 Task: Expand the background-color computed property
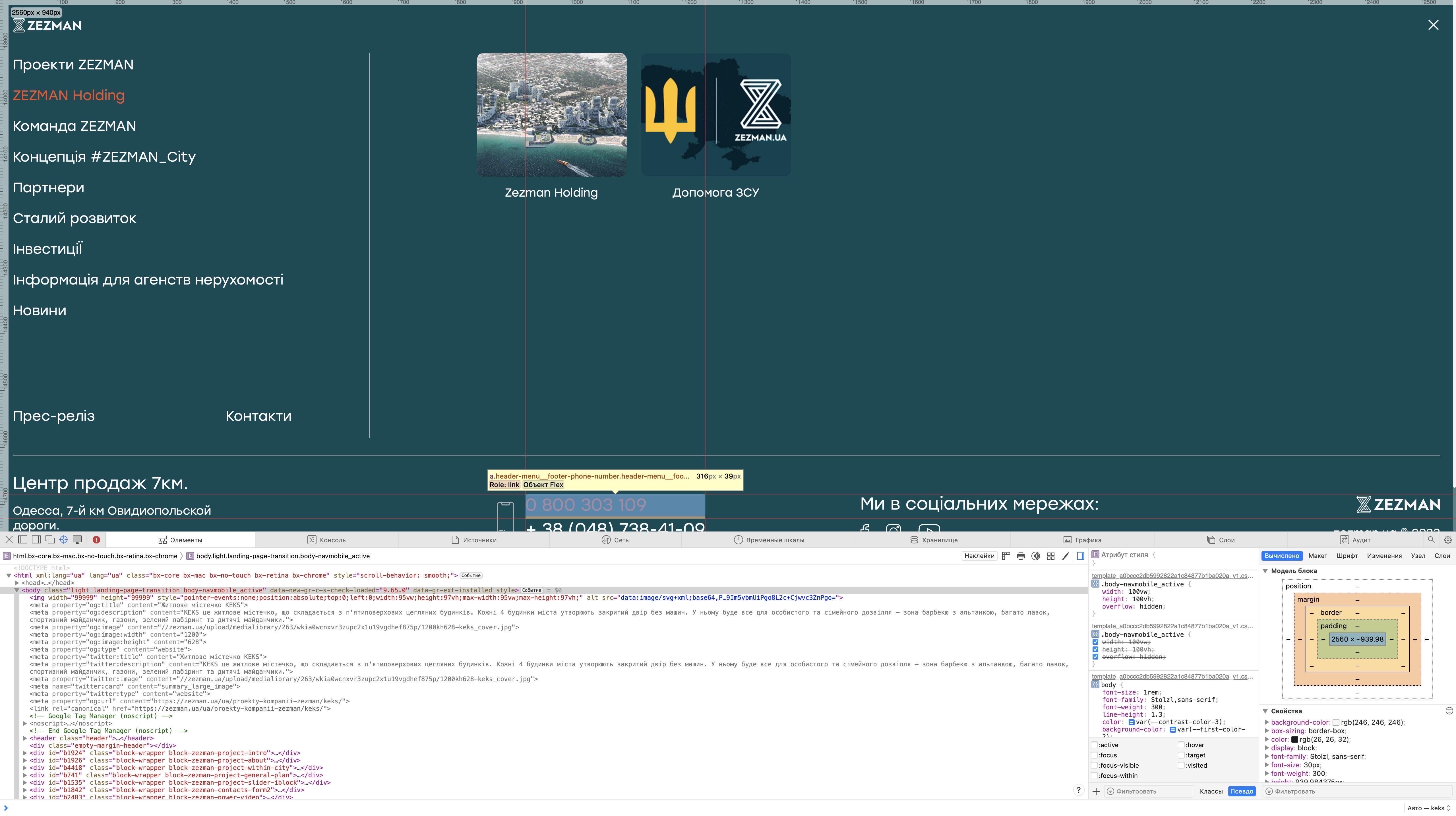click(x=1267, y=722)
